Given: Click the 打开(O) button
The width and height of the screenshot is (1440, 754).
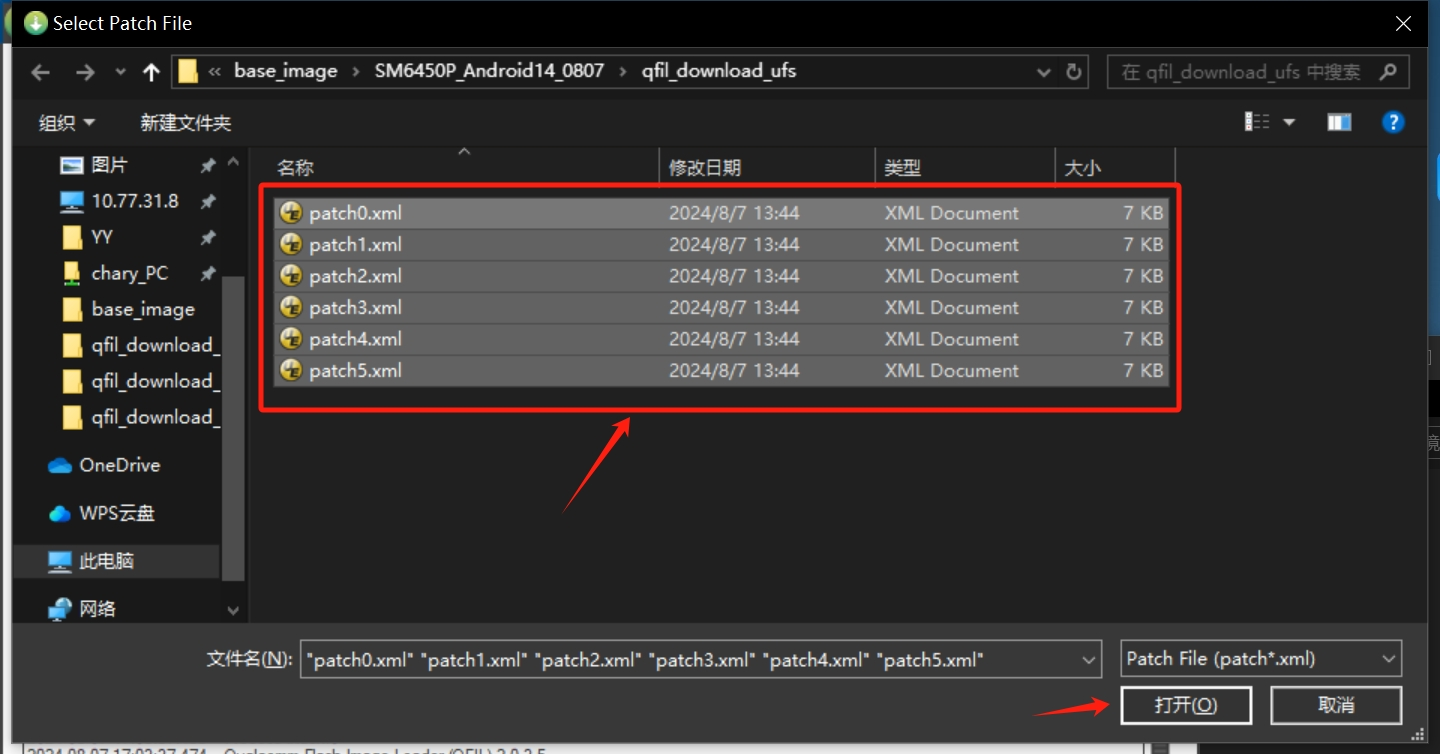Looking at the screenshot, I should pos(1185,705).
